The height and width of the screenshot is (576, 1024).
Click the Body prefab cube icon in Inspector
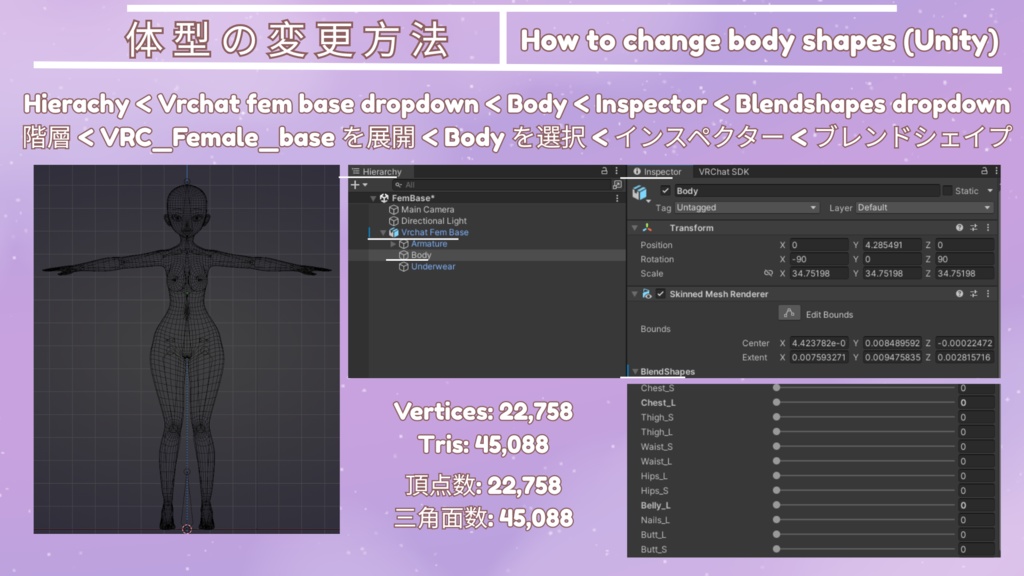point(640,189)
